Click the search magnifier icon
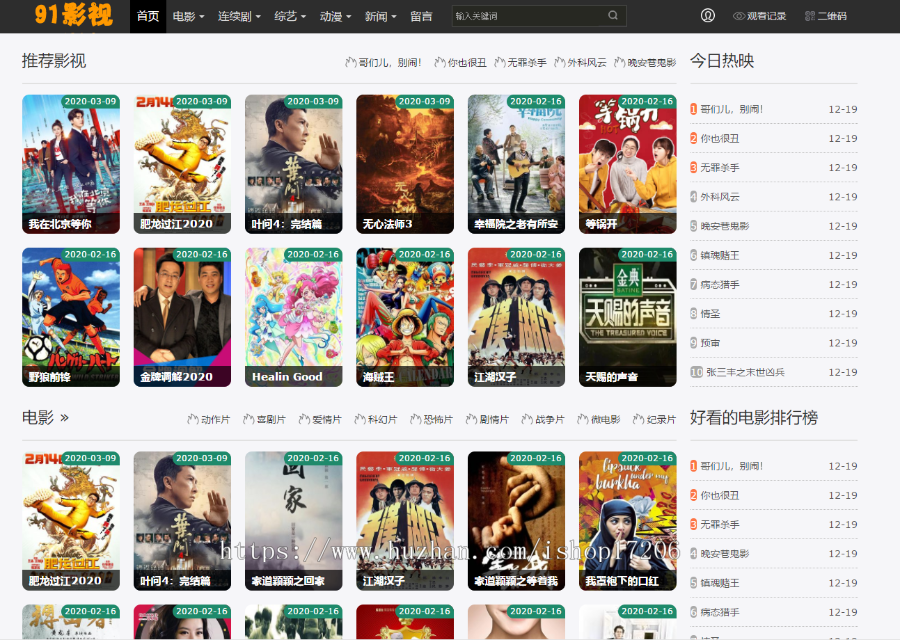 click(613, 15)
